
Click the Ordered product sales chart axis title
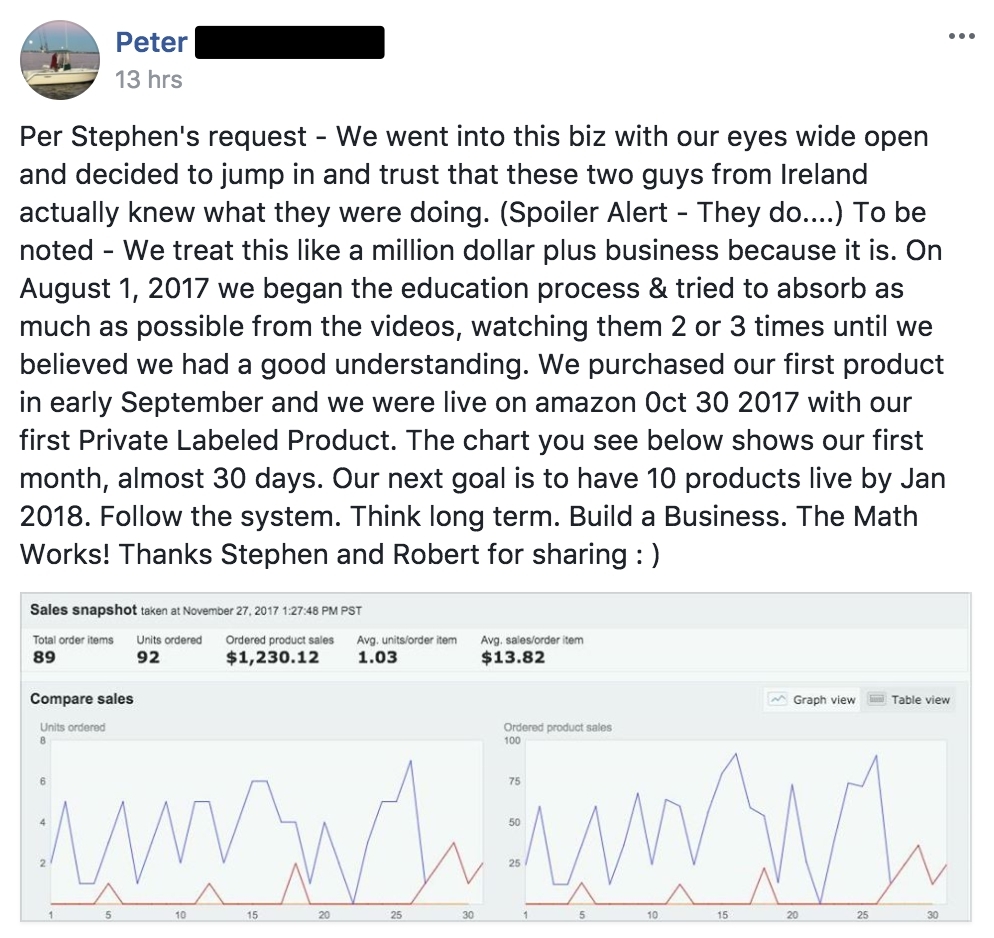(x=558, y=727)
